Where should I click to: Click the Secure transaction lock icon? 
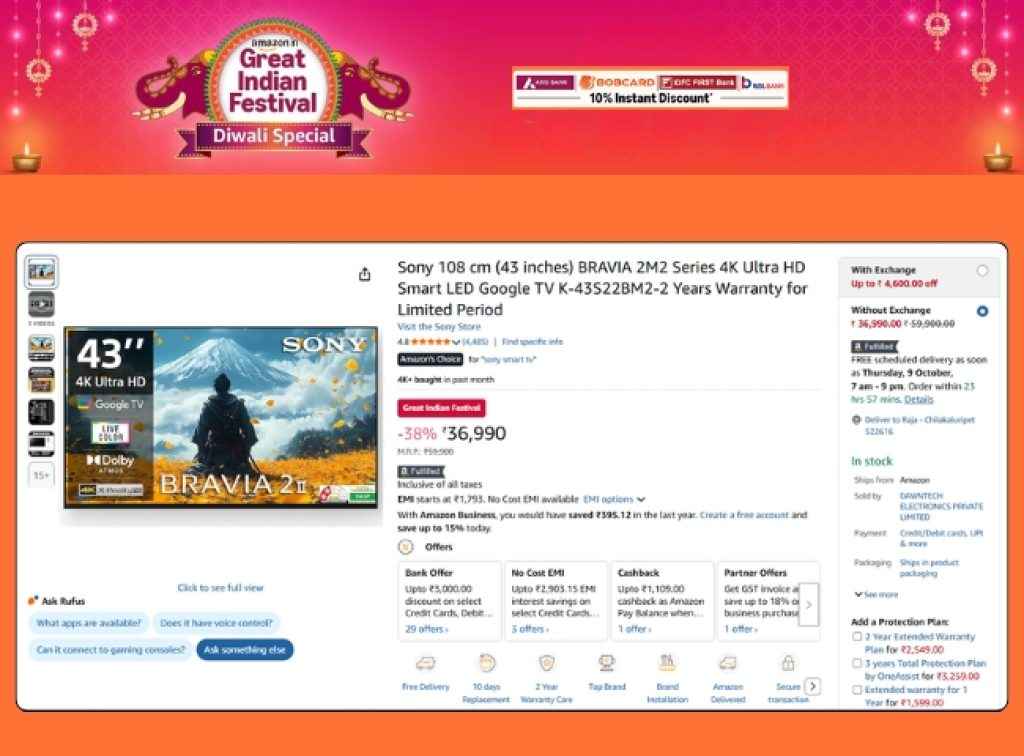[788, 664]
